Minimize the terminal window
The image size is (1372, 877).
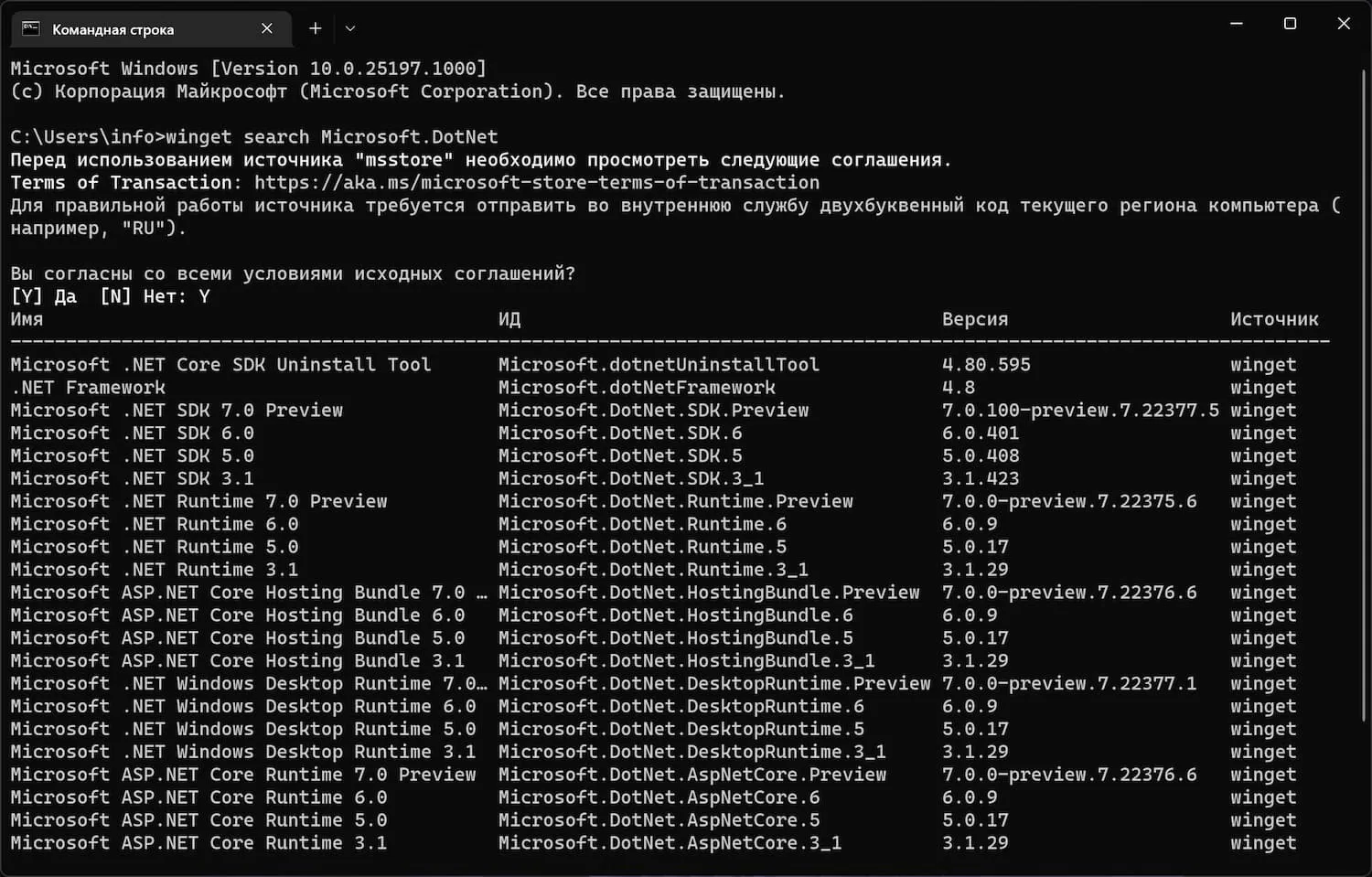1237,24
